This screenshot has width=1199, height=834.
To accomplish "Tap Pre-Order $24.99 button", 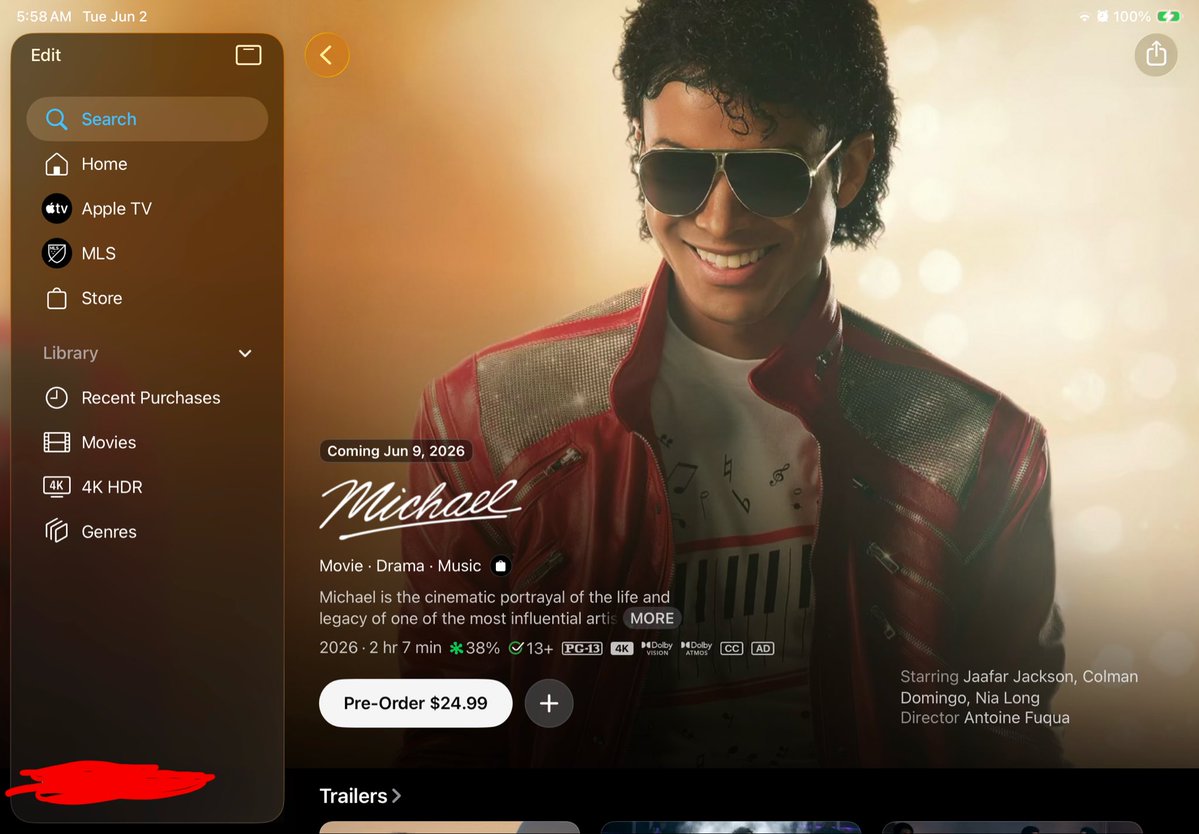I will coord(415,703).
